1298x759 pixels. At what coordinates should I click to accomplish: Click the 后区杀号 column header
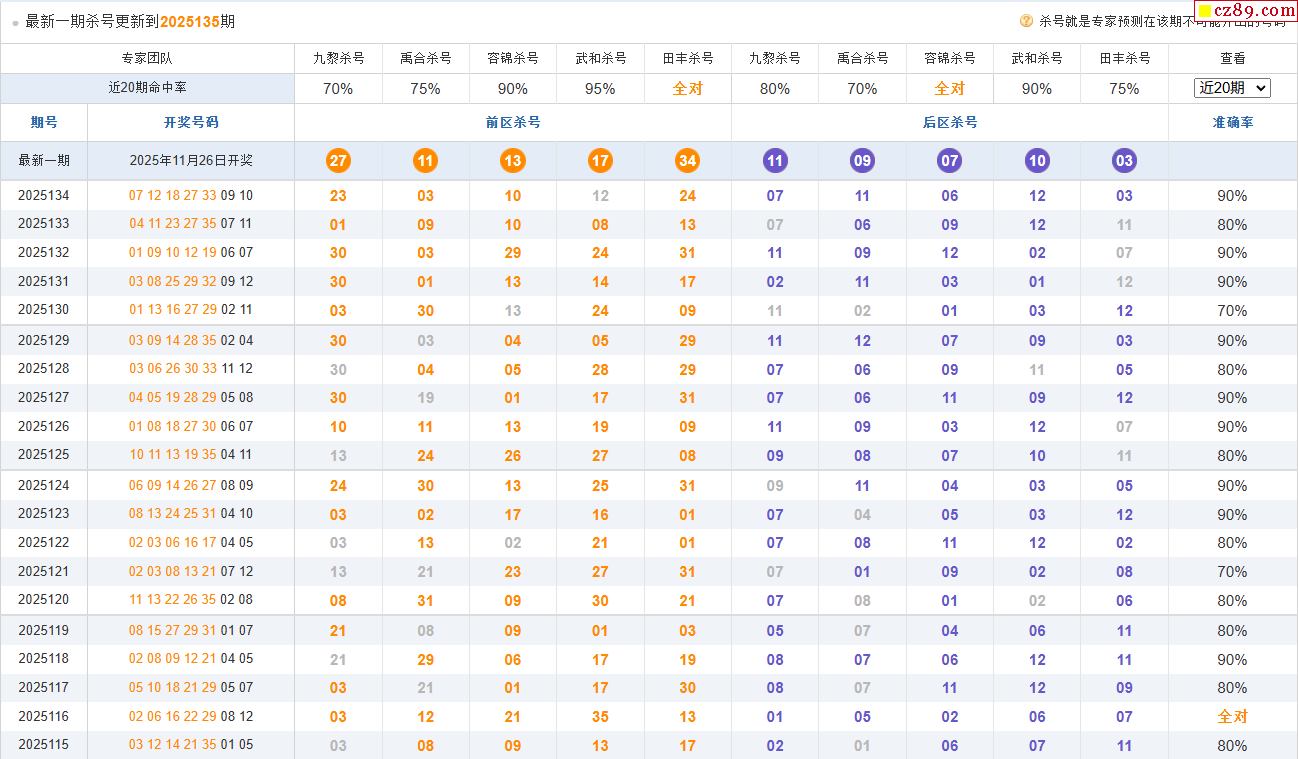click(x=949, y=122)
